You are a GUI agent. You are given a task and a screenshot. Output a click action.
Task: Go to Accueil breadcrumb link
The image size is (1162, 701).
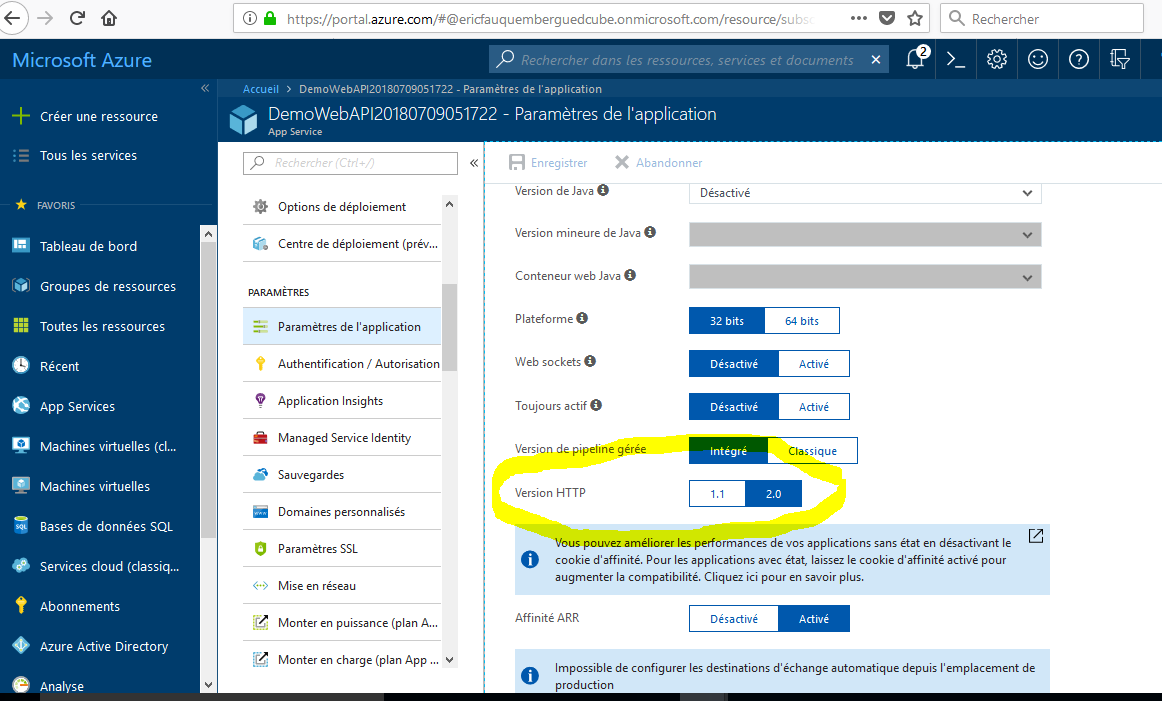pyautogui.click(x=261, y=89)
